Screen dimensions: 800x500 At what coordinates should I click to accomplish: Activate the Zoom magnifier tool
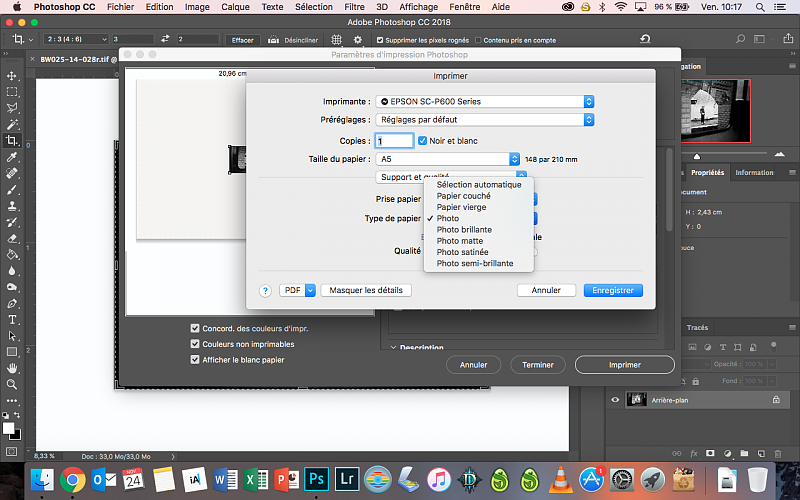(12, 384)
